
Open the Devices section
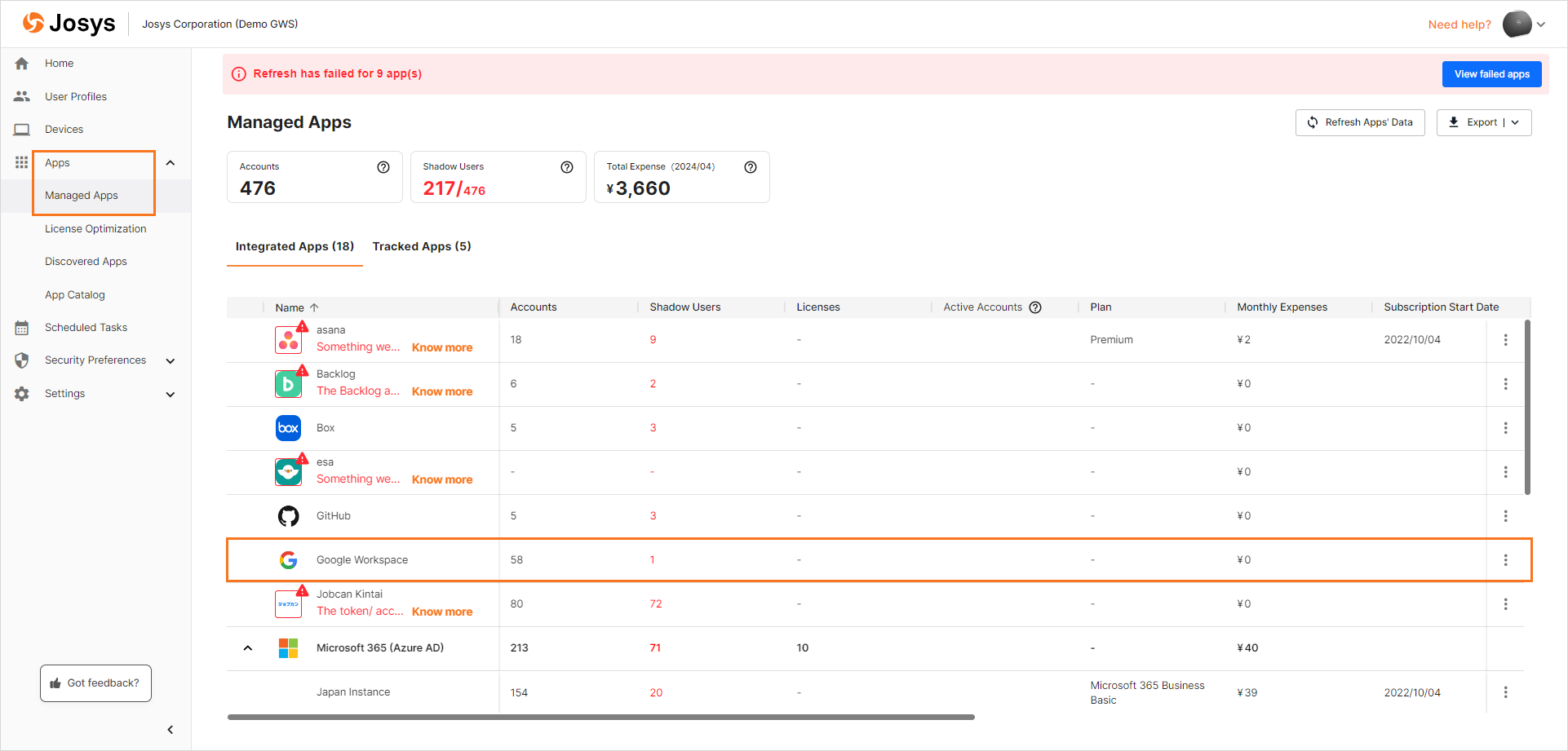pos(64,130)
